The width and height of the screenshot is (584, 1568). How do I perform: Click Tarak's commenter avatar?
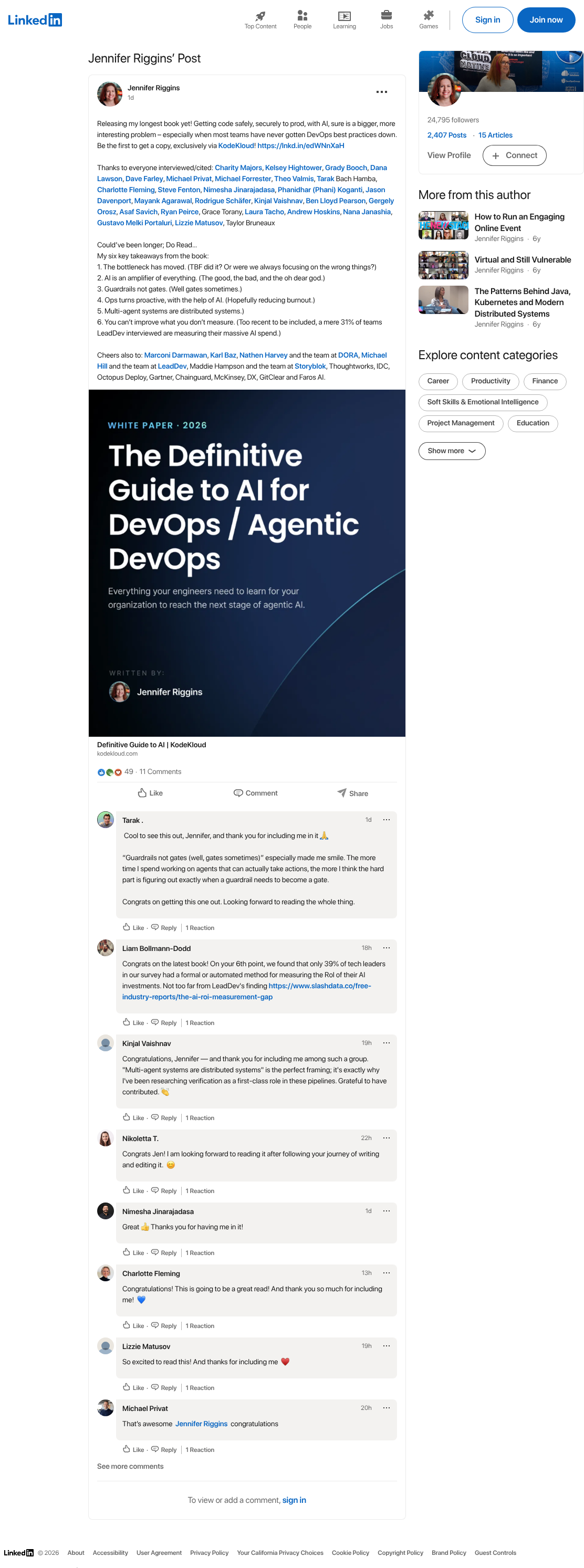tap(106, 819)
